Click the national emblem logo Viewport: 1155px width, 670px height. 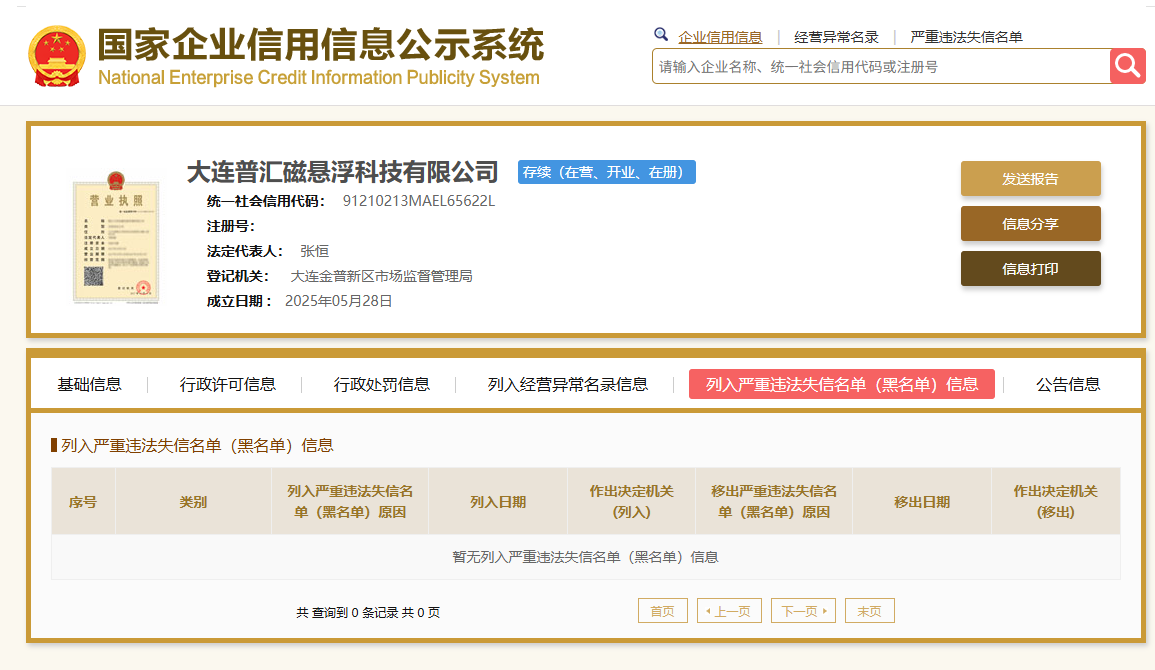click(x=57, y=57)
